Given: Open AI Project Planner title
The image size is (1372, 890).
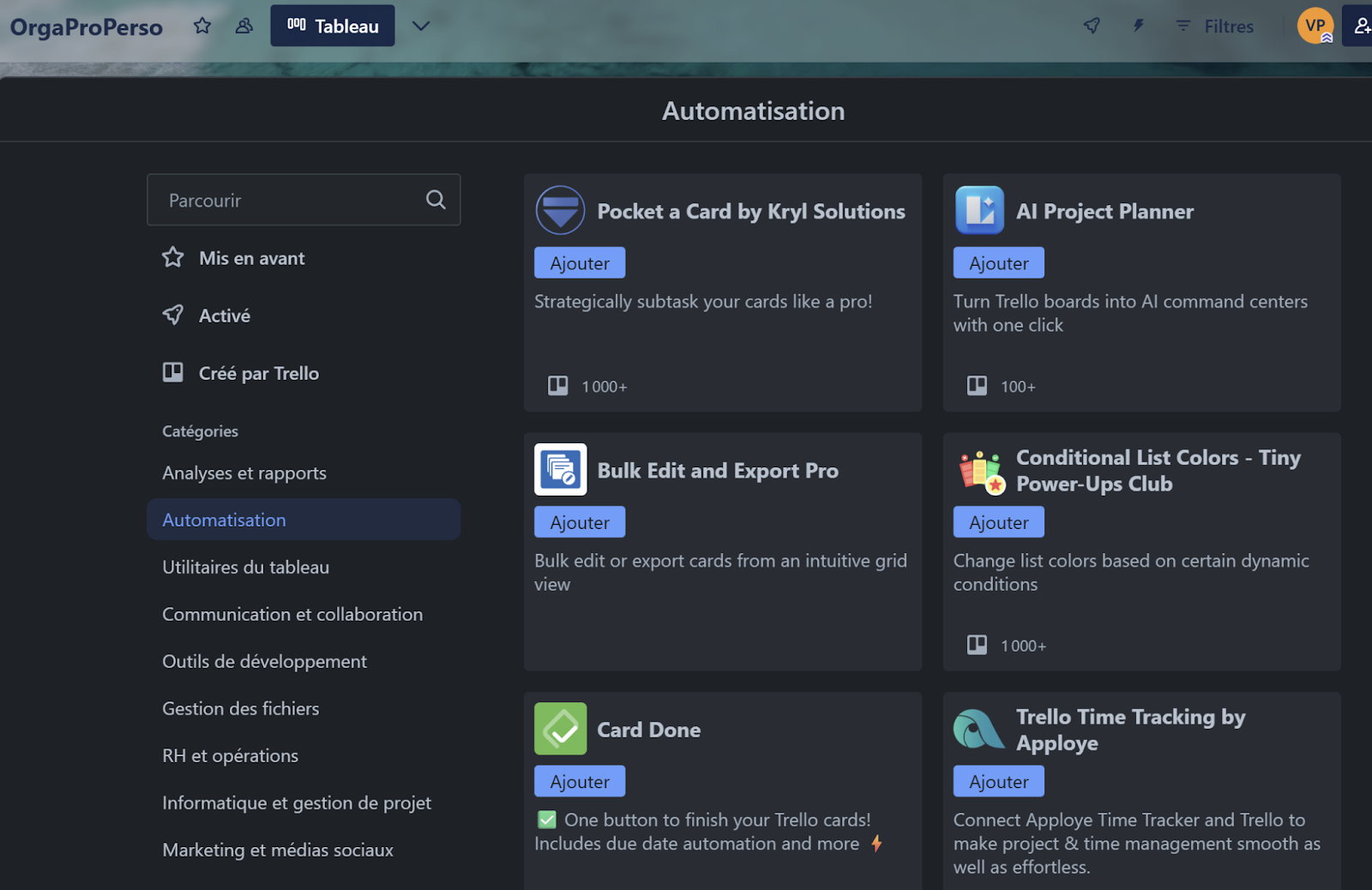Looking at the screenshot, I should coord(1104,212).
